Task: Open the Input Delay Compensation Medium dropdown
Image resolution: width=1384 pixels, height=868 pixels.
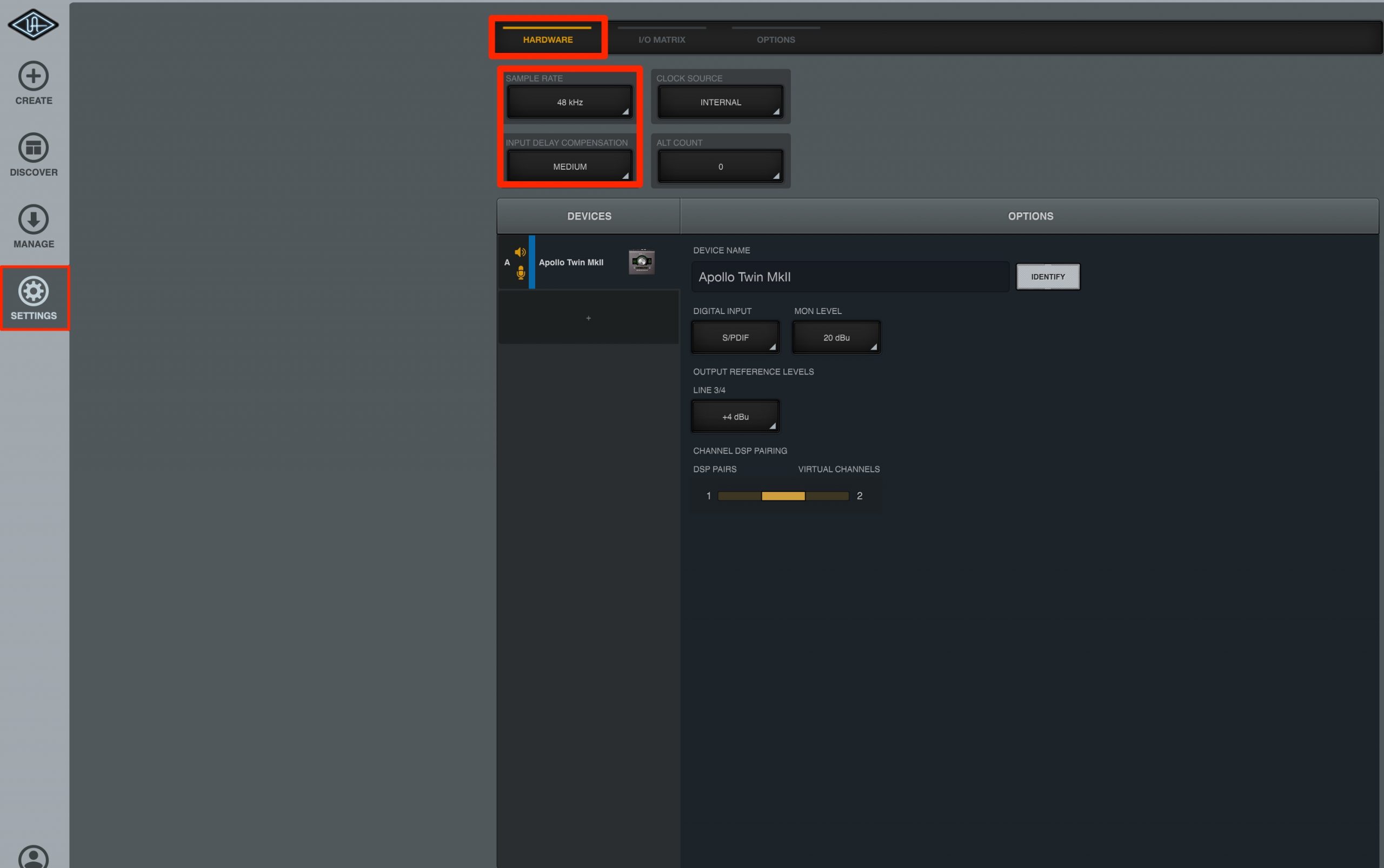Action: [x=569, y=166]
